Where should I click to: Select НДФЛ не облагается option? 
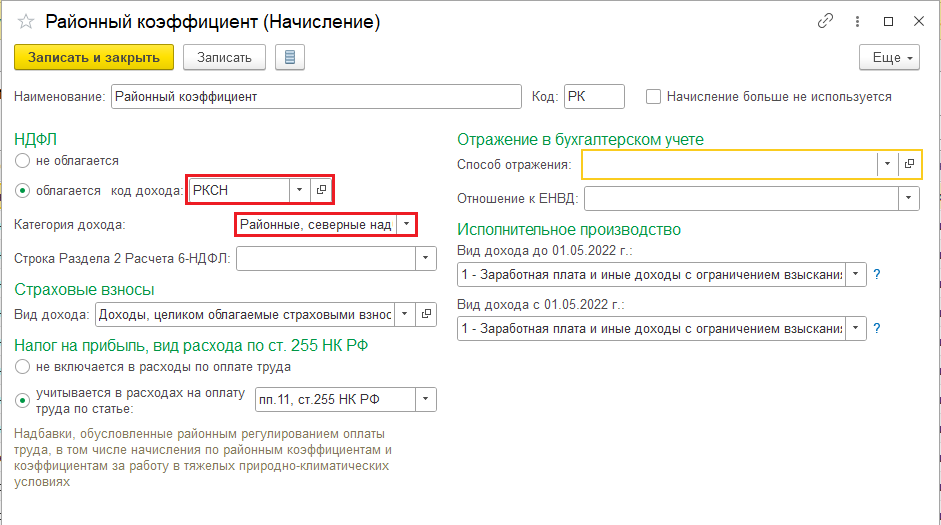22,161
